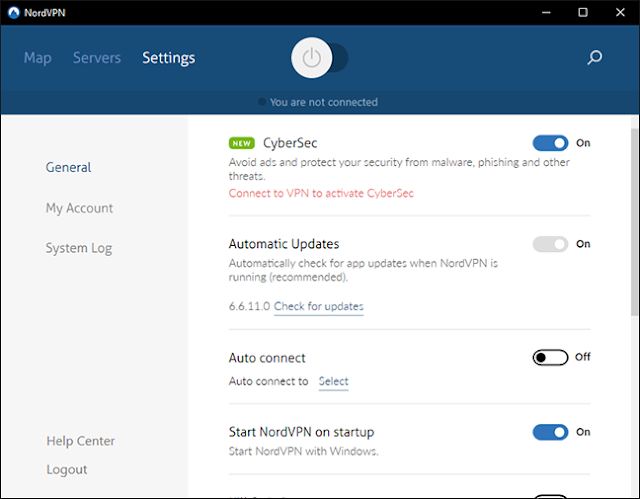Minimize the NordVPN window
Viewport: 640px width, 499px height.
(546, 13)
